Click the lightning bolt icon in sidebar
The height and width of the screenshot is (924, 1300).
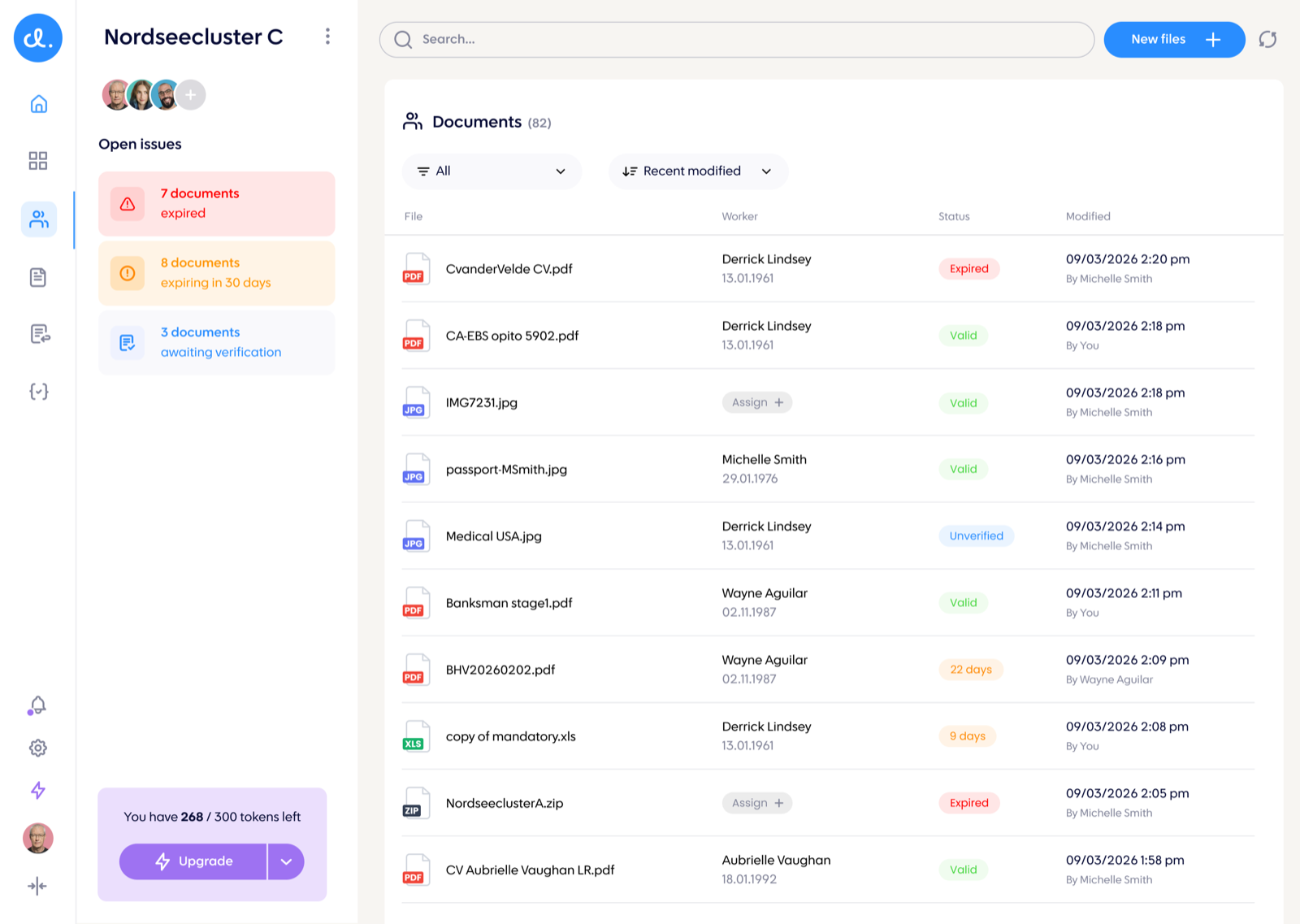click(38, 790)
